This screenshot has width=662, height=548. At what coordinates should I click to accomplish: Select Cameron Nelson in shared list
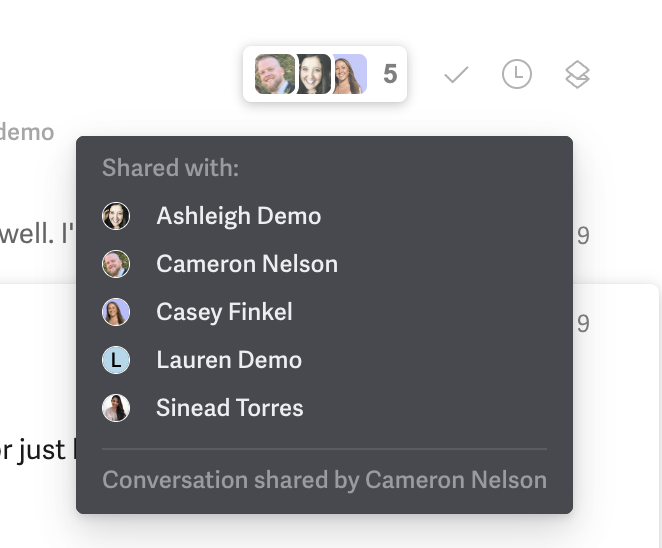247,264
